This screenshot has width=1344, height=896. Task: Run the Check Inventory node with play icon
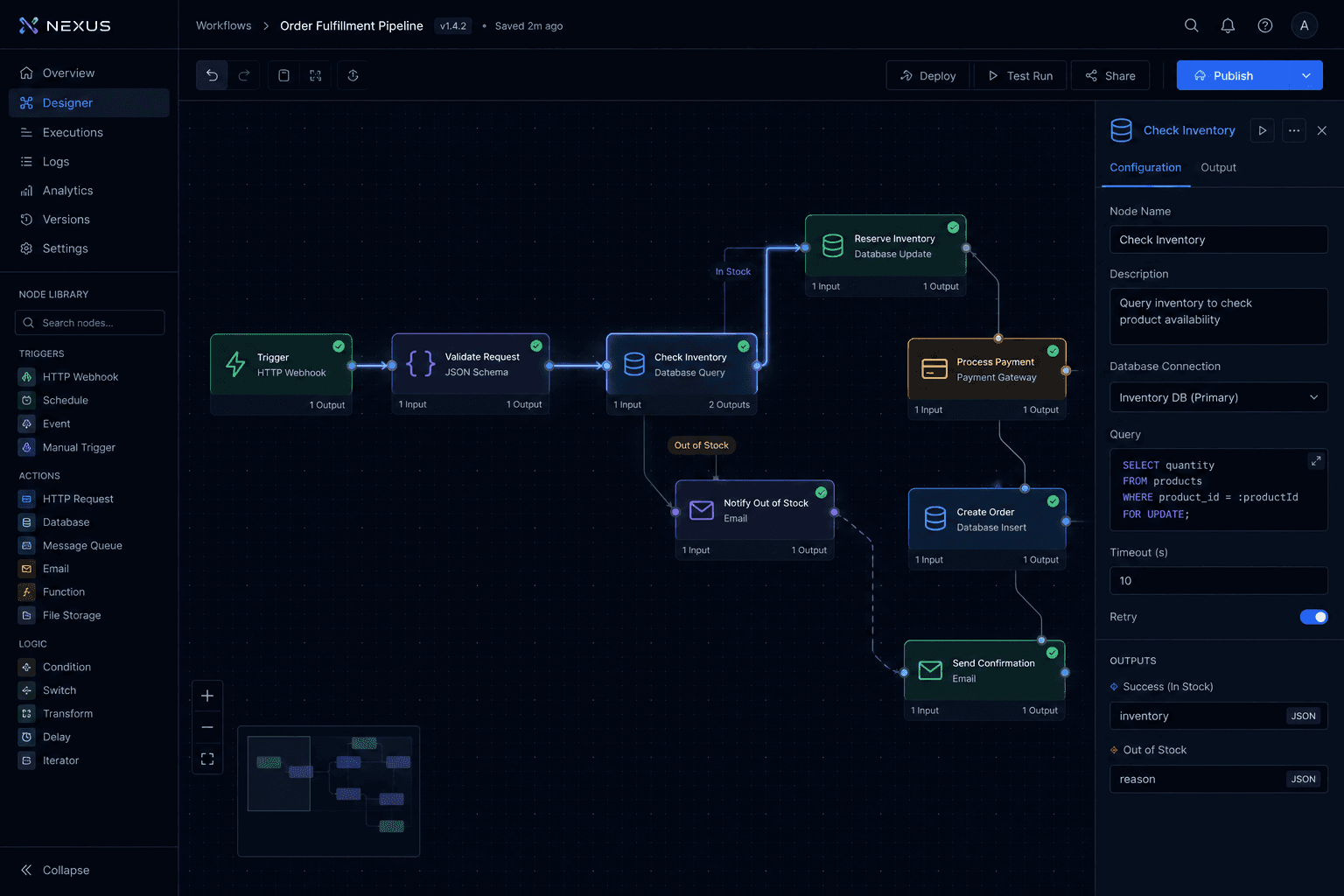[1262, 130]
